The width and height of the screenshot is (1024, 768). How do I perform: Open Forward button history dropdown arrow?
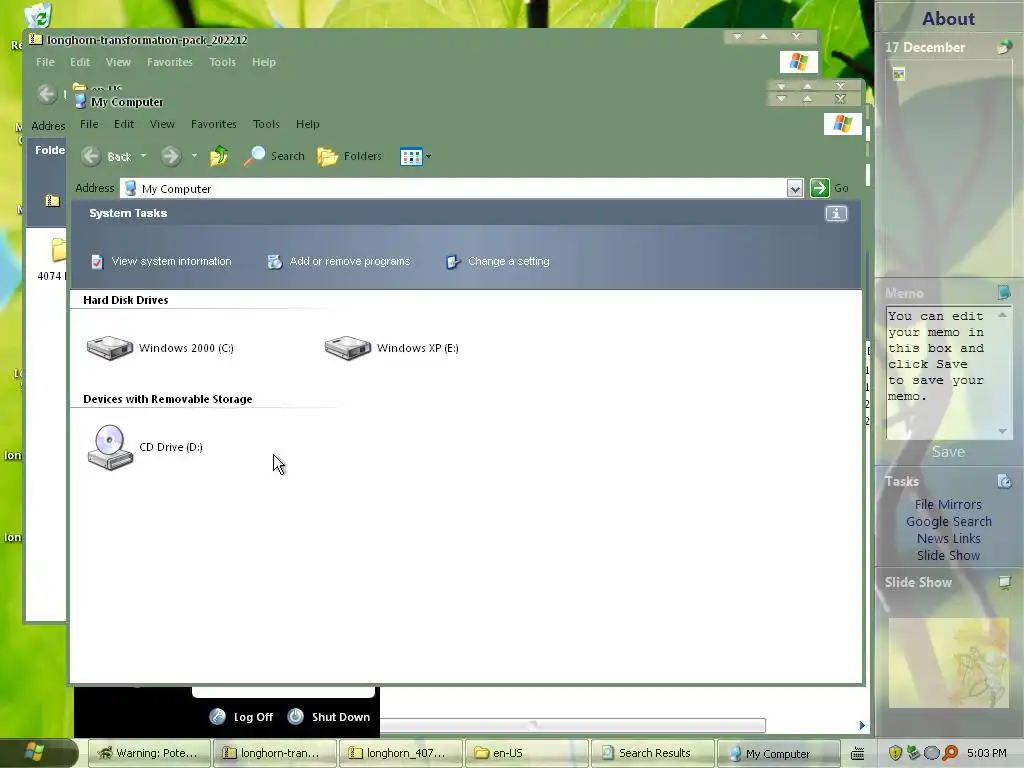click(194, 156)
